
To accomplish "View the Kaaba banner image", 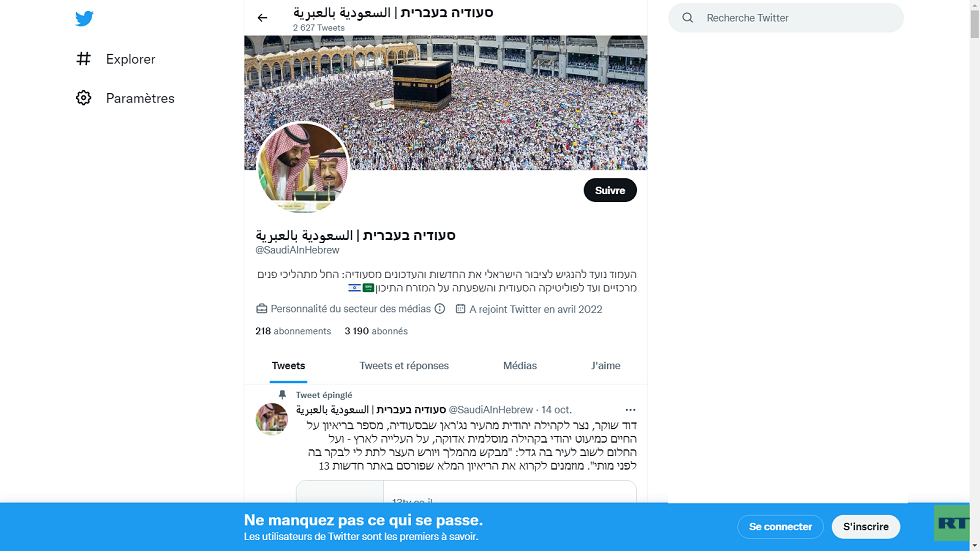I will [x=446, y=102].
